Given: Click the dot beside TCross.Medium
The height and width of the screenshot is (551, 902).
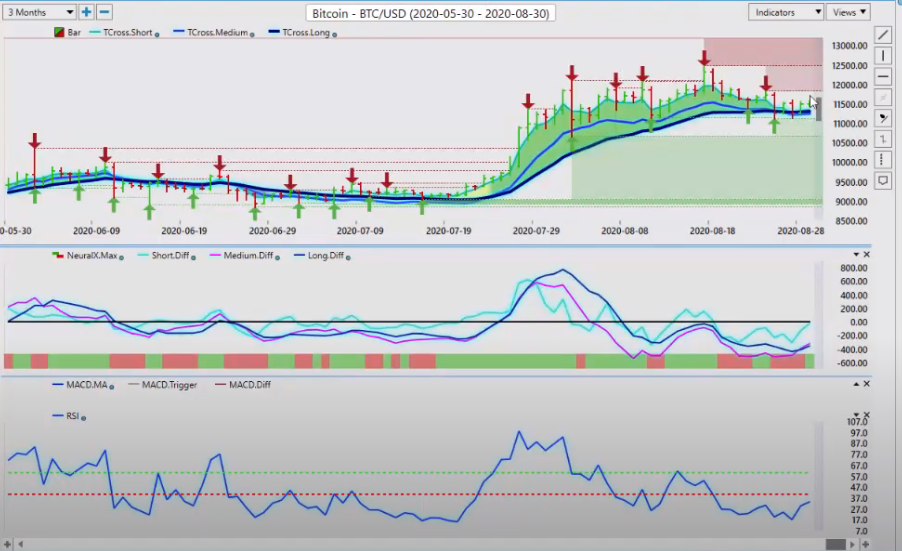Looking at the screenshot, I should click(x=252, y=35).
